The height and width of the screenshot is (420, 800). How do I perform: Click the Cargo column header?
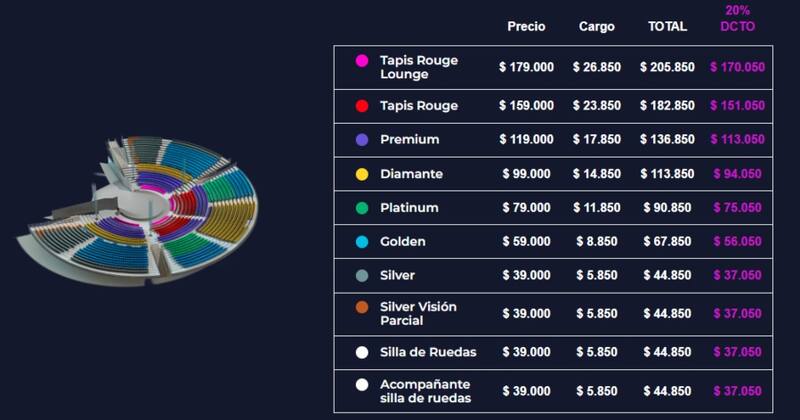tap(596, 27)
